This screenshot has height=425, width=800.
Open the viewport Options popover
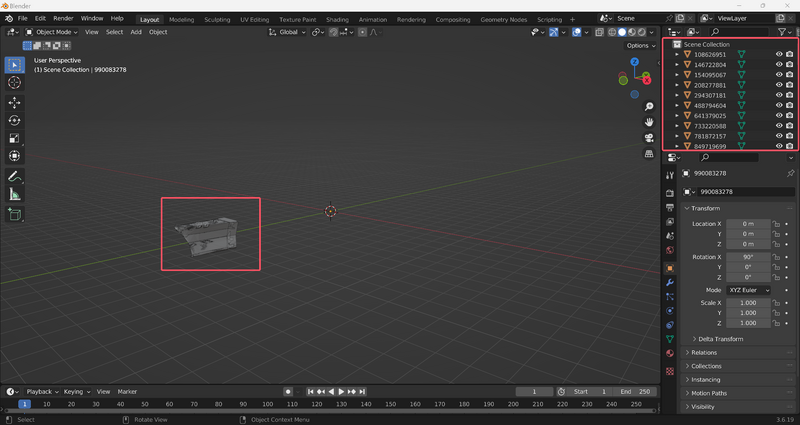click(x=641, y=45)
